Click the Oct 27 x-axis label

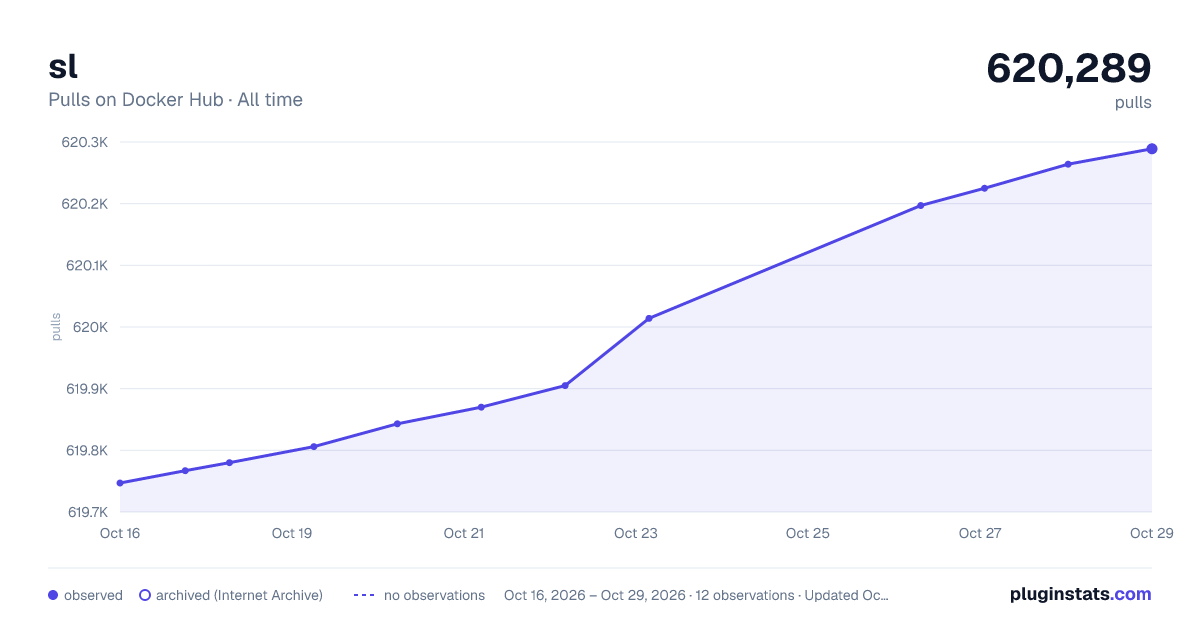980,533
